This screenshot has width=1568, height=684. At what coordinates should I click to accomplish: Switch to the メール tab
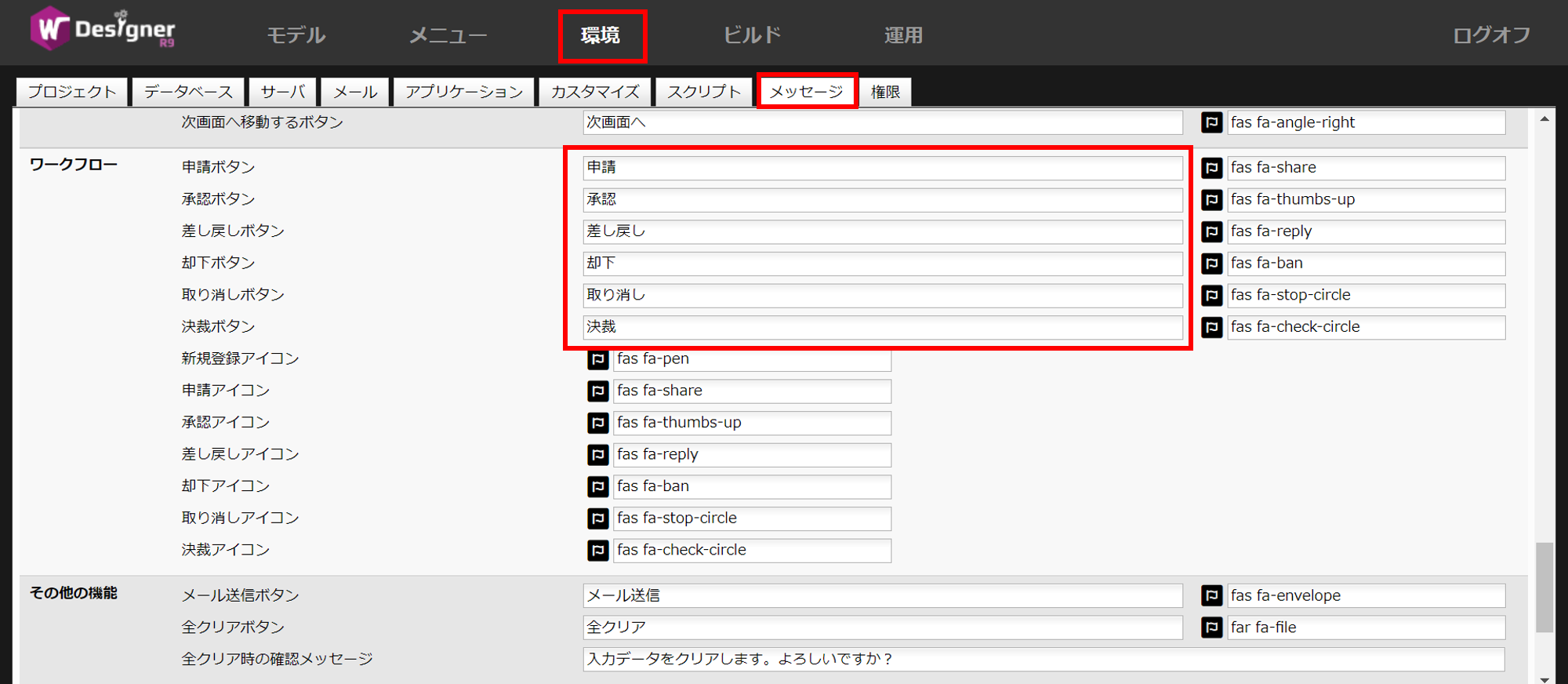click(355, 92)
